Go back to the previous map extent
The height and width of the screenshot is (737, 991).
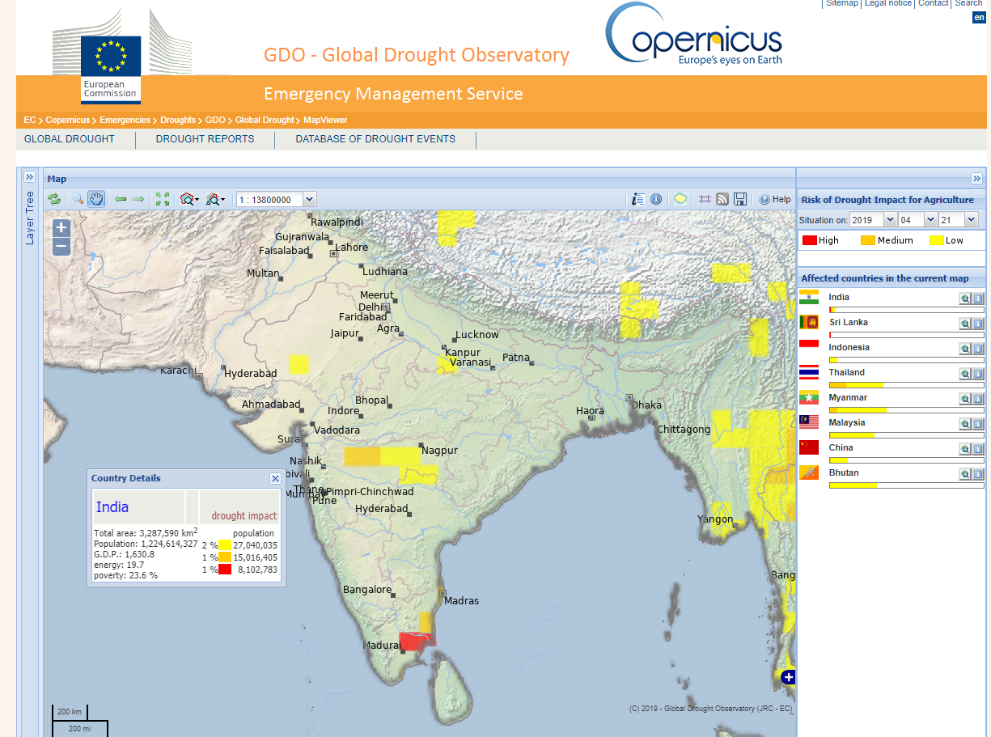[x=120, y=198]
